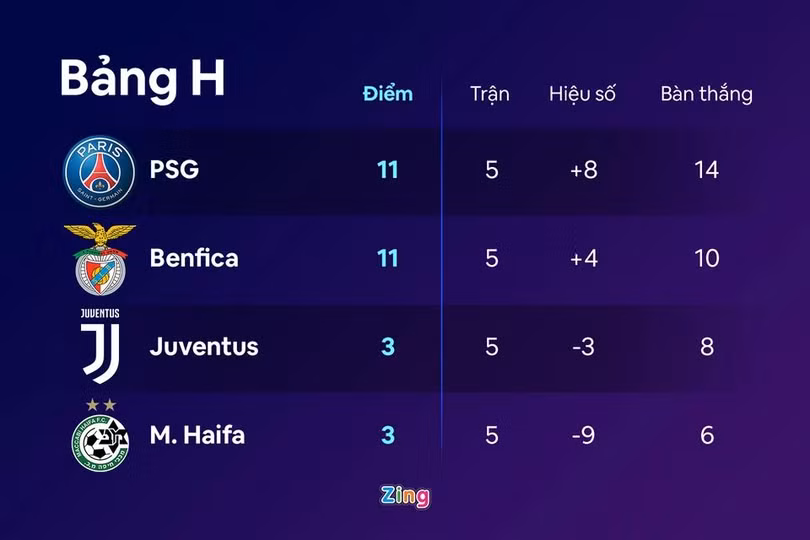The width and height of the screenshot is (810, 540).
Task: Select M. Haifa's goal difference -9
Action: coord(583,435)
